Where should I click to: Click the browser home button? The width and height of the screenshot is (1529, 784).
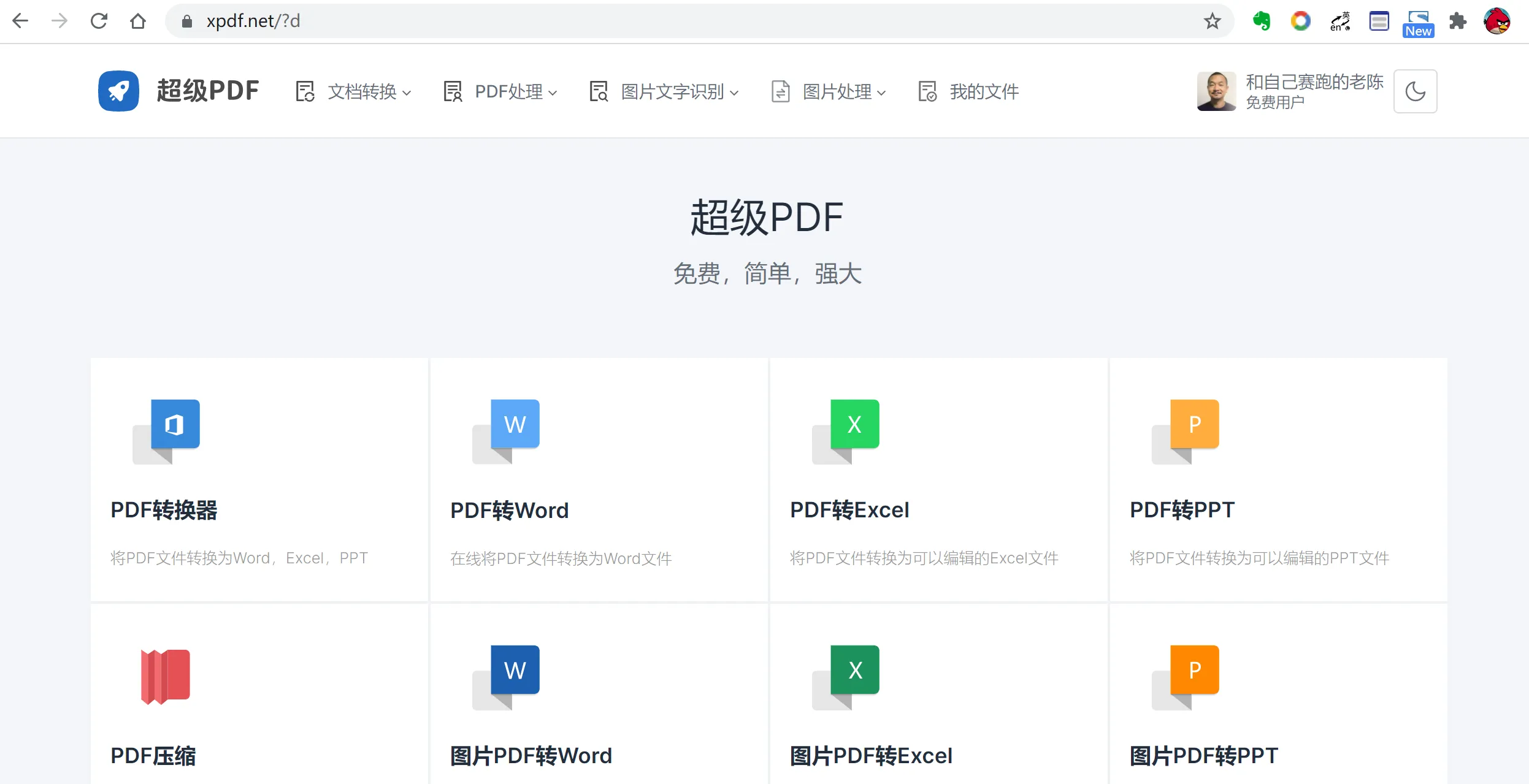[x=138, y=21]
